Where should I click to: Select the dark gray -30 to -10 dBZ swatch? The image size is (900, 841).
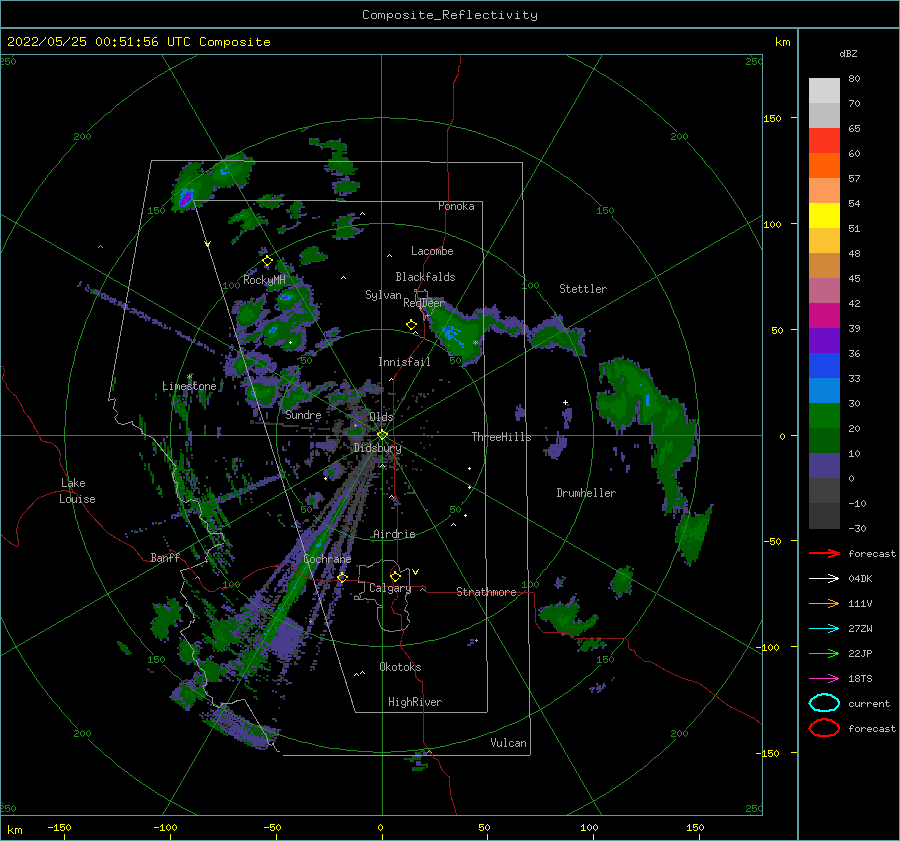pos(824,516)
